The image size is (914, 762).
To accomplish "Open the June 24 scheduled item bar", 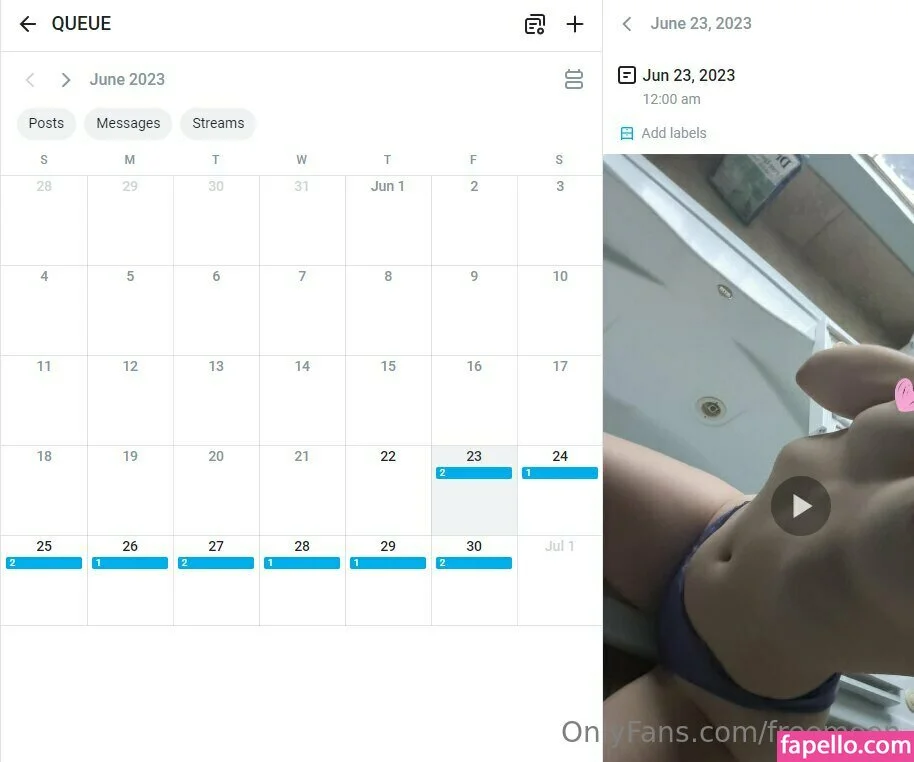I will pos(560,473).
